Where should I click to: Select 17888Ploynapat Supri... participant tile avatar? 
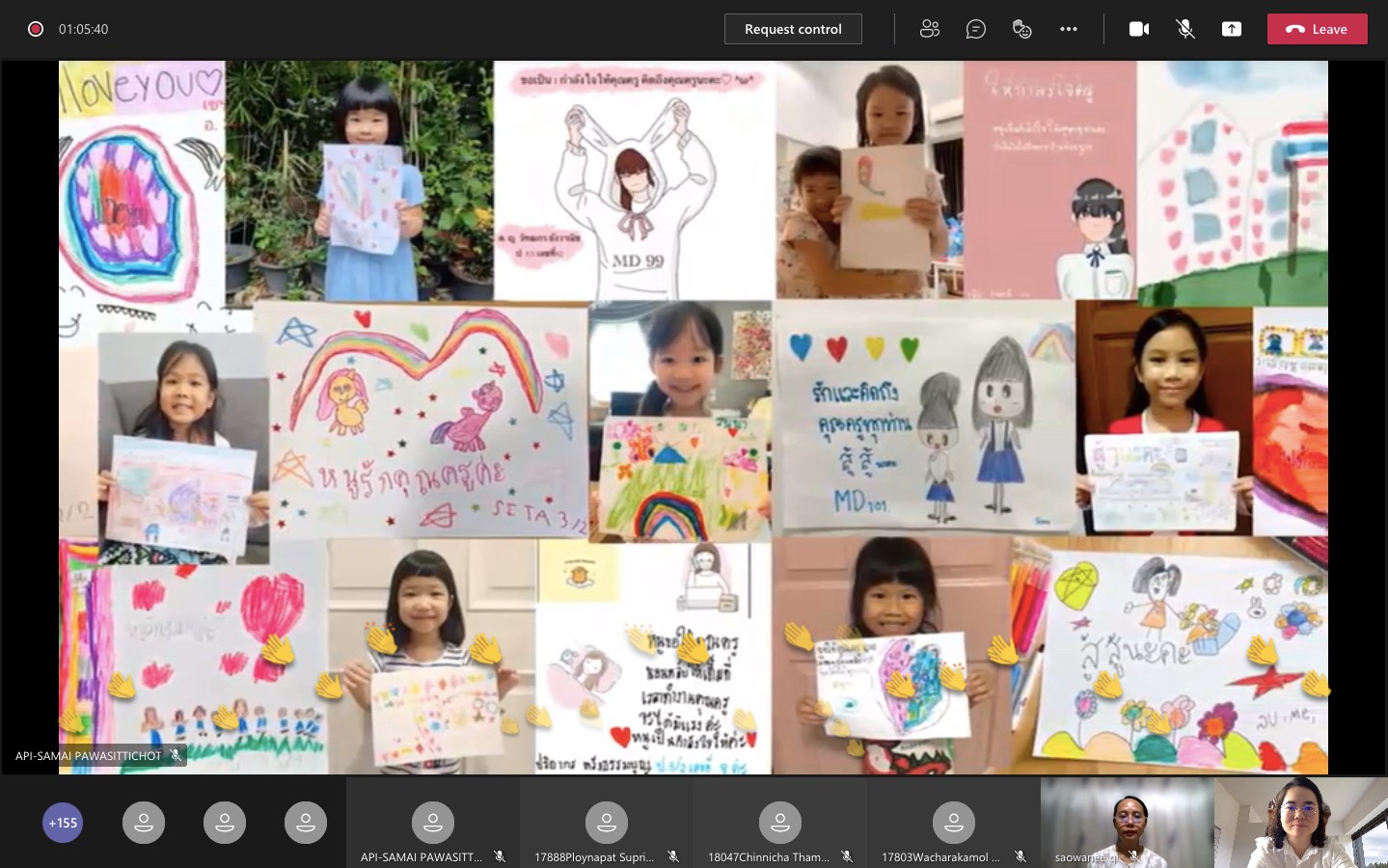(x=607, y=823)
